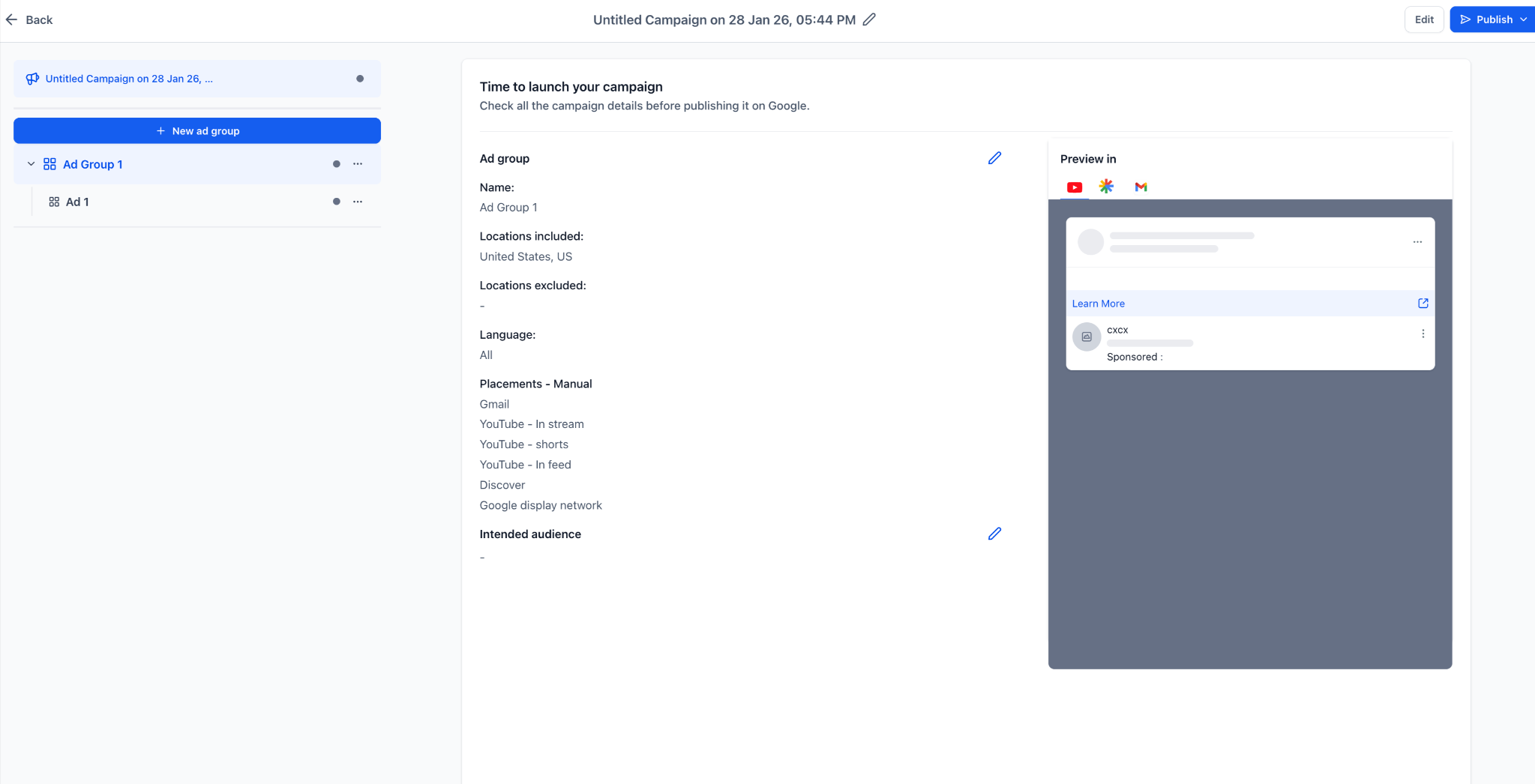This screenshot has height=784, width=1535.
Task: Collapse Ad Group 1 tree chevron
Action: click(31, 164)
